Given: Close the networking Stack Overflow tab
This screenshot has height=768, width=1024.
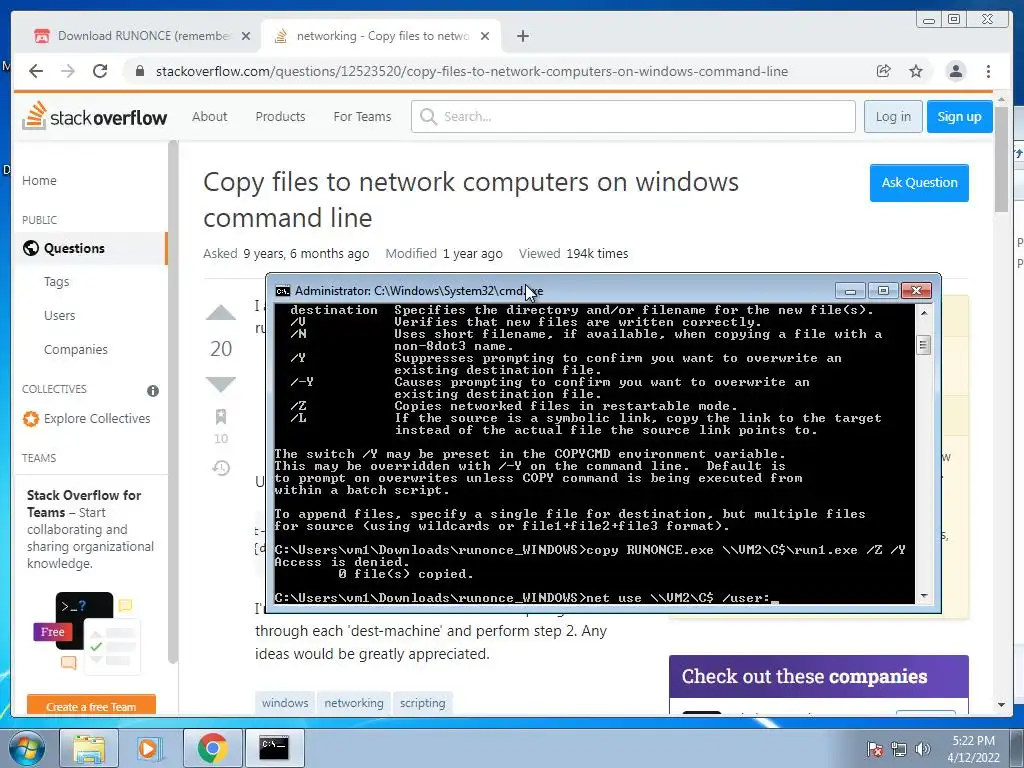Looking at the screenshot, I should [x=485, y=37].
